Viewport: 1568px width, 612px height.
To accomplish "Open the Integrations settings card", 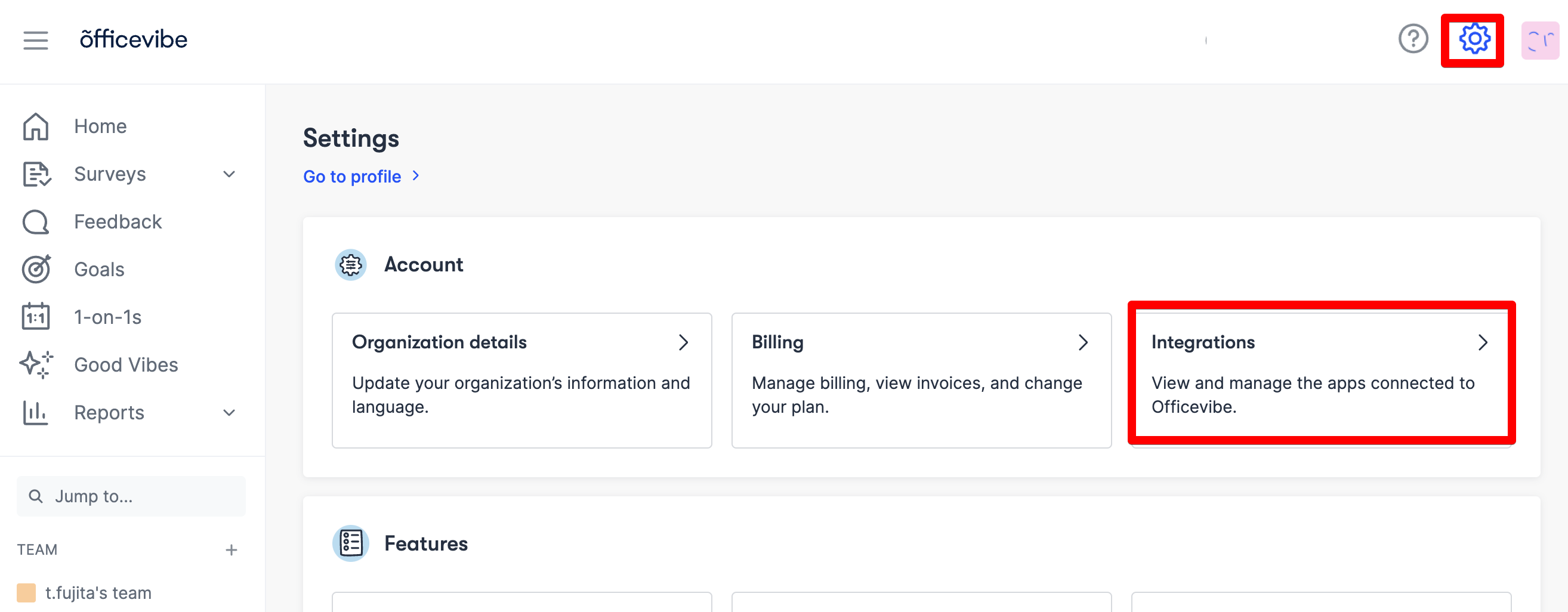I will [x=1321, y=373].
